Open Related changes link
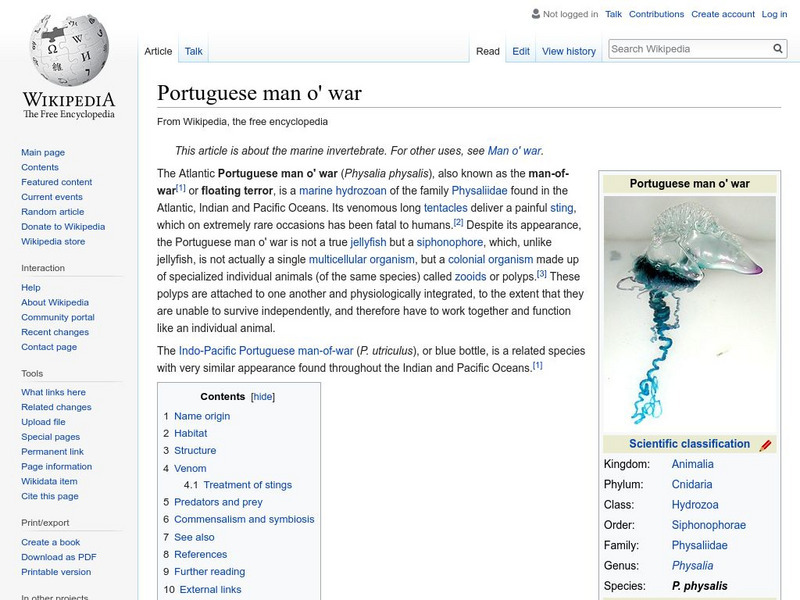This screenshot has height=600, width=800. click(x=56, y=407)
